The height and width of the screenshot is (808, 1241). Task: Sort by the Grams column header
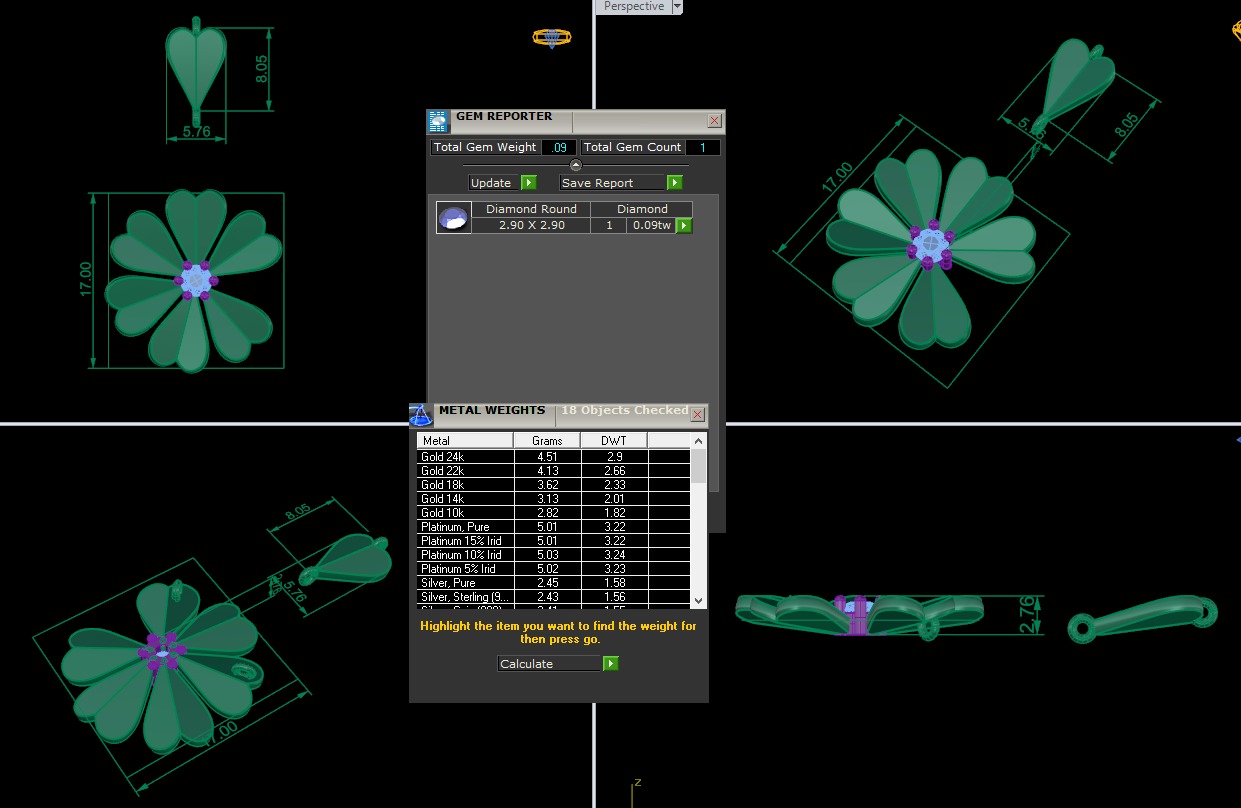click(547, 441)
